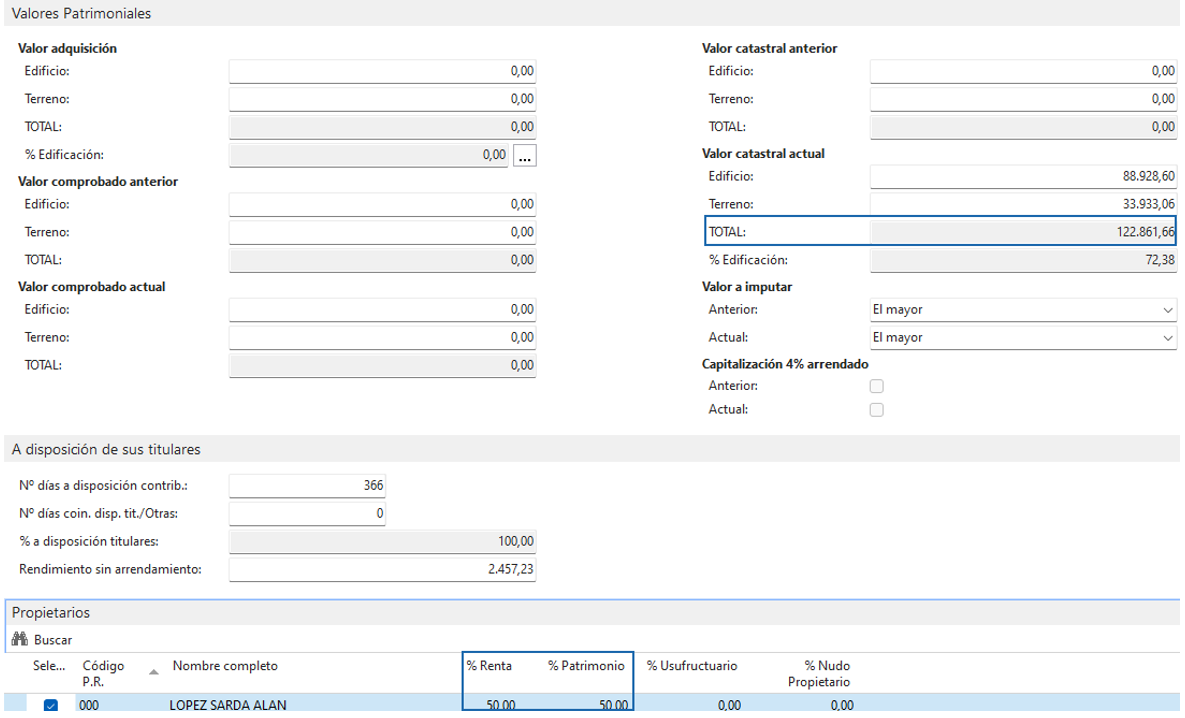Focus Edificio field under Valor catastral anterior

click(1023, 71)
